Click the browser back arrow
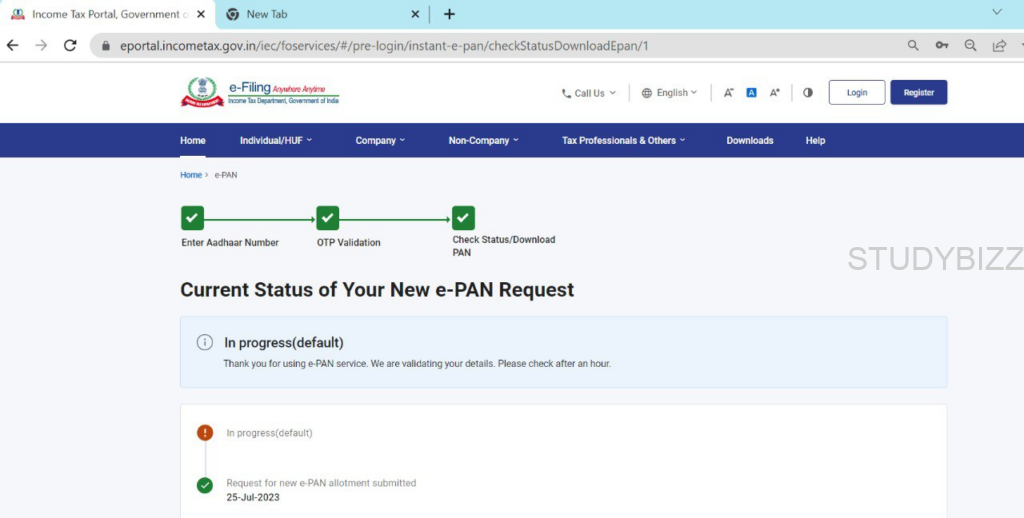The height and width of the screenshot is (518, 1024). pyautogui.click(x=13, y=45)
